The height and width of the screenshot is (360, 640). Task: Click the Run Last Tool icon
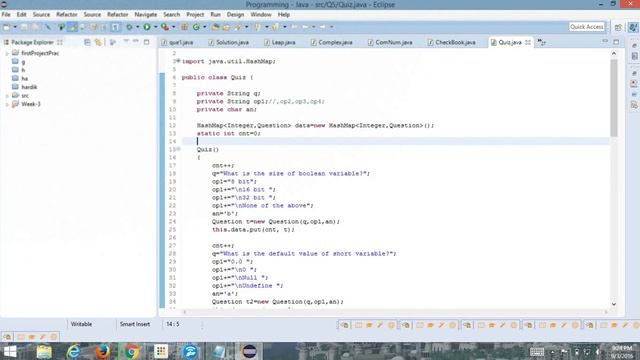pyautogui.click(x=164, y=27)
